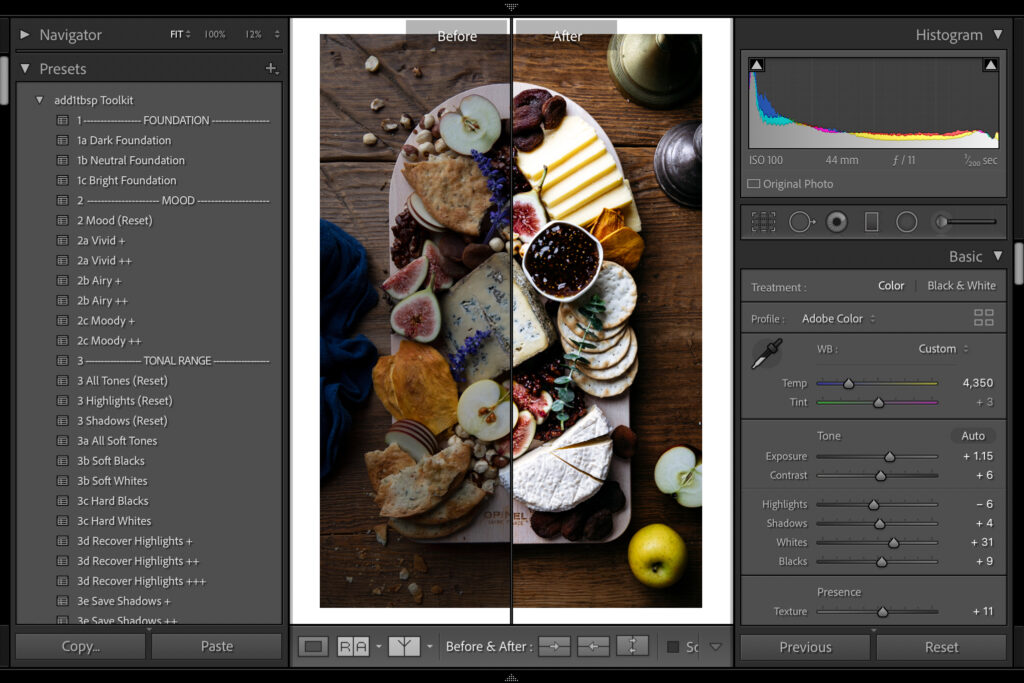The image size is (1024, 683).
Task: Activate the Graduated Filter tool
Action: [x=869, y=221]
